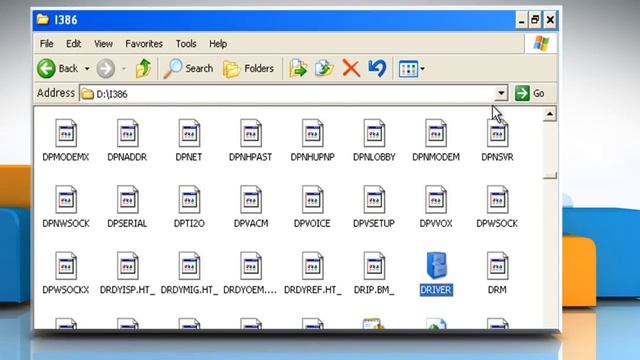Select the DPSERIAL file icon
Viewport: 640px width, 360px height.
[x=127, y=200]
